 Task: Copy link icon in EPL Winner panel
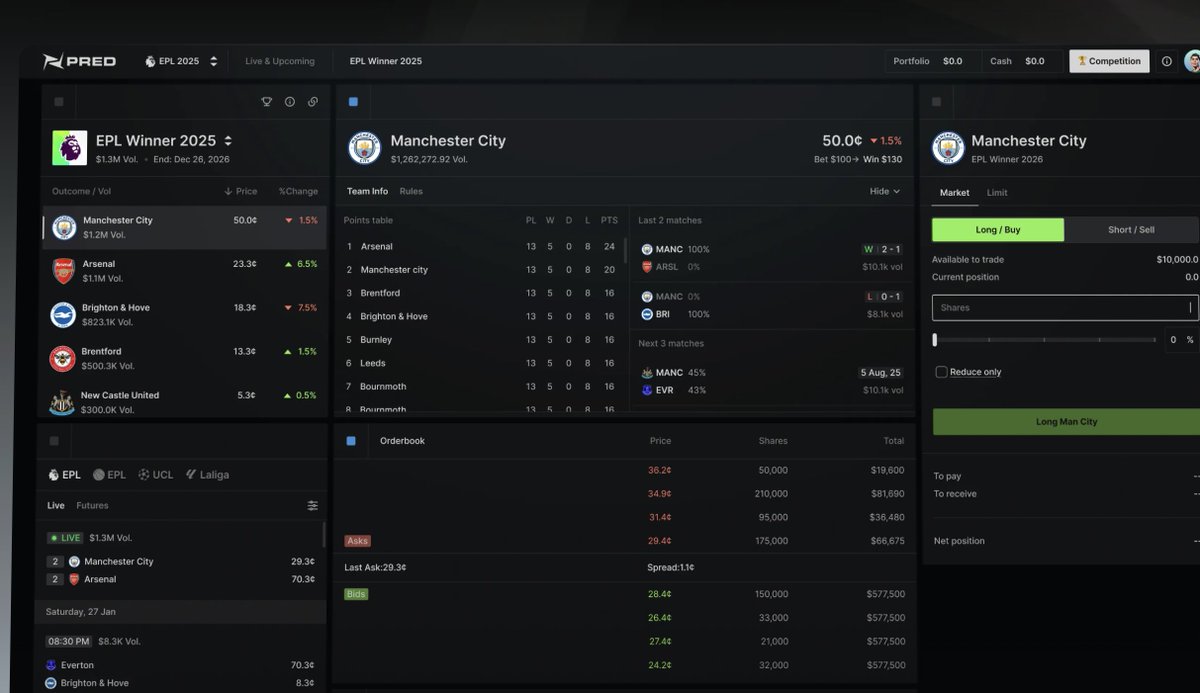[x=313, y=102]
